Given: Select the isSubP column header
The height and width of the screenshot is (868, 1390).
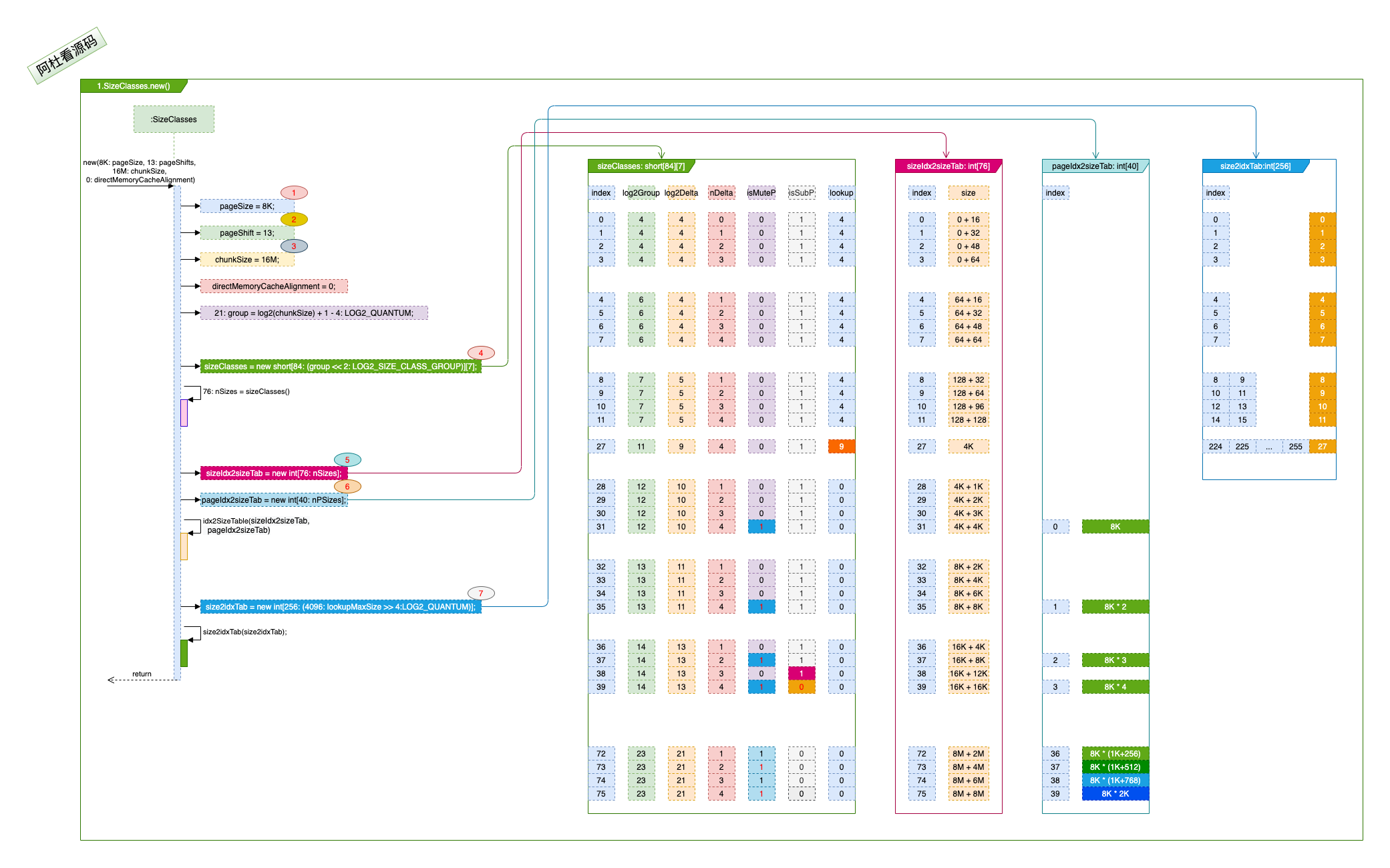Looking at the screenshot, I should 802,193.
